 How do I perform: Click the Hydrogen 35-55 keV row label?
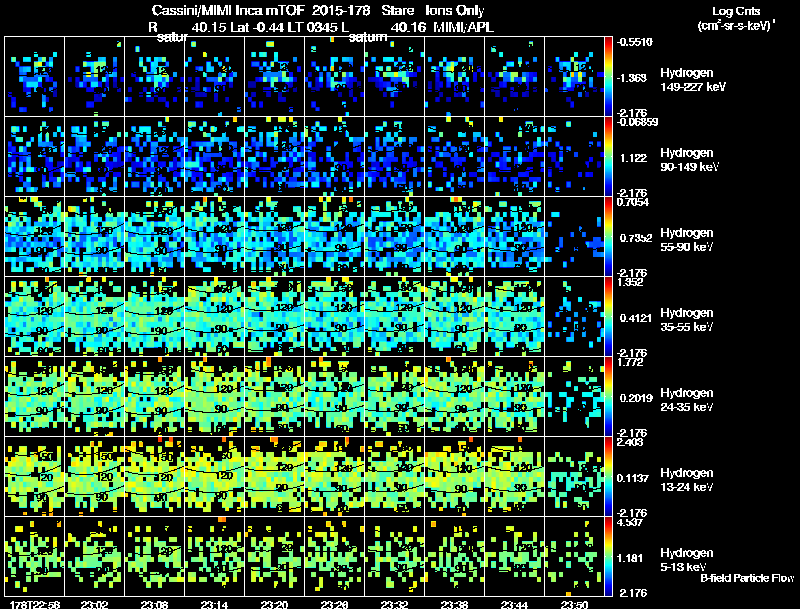click(x=687, y=320)
